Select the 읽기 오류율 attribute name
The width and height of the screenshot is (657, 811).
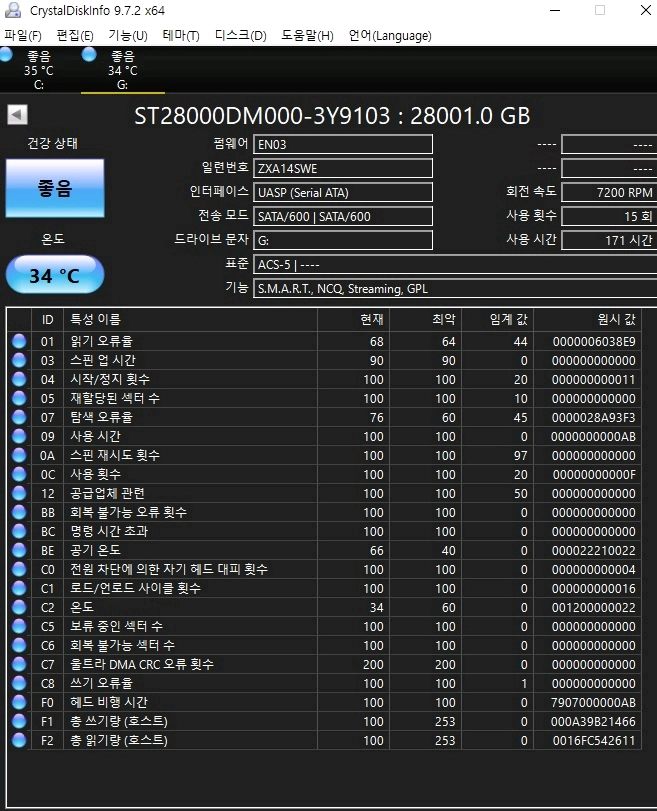101,341
